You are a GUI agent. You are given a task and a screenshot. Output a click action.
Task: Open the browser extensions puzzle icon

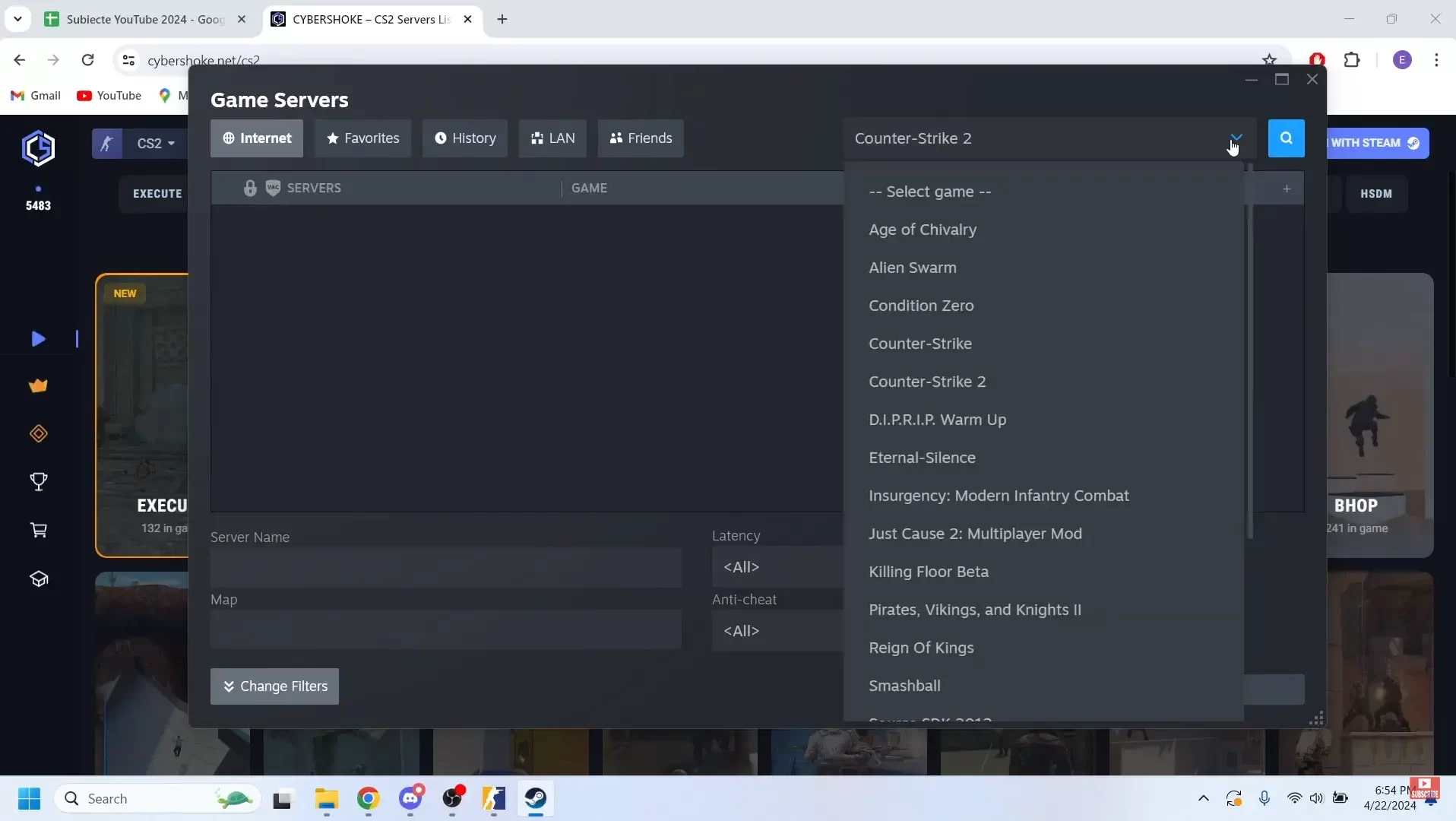point(1352,60)
